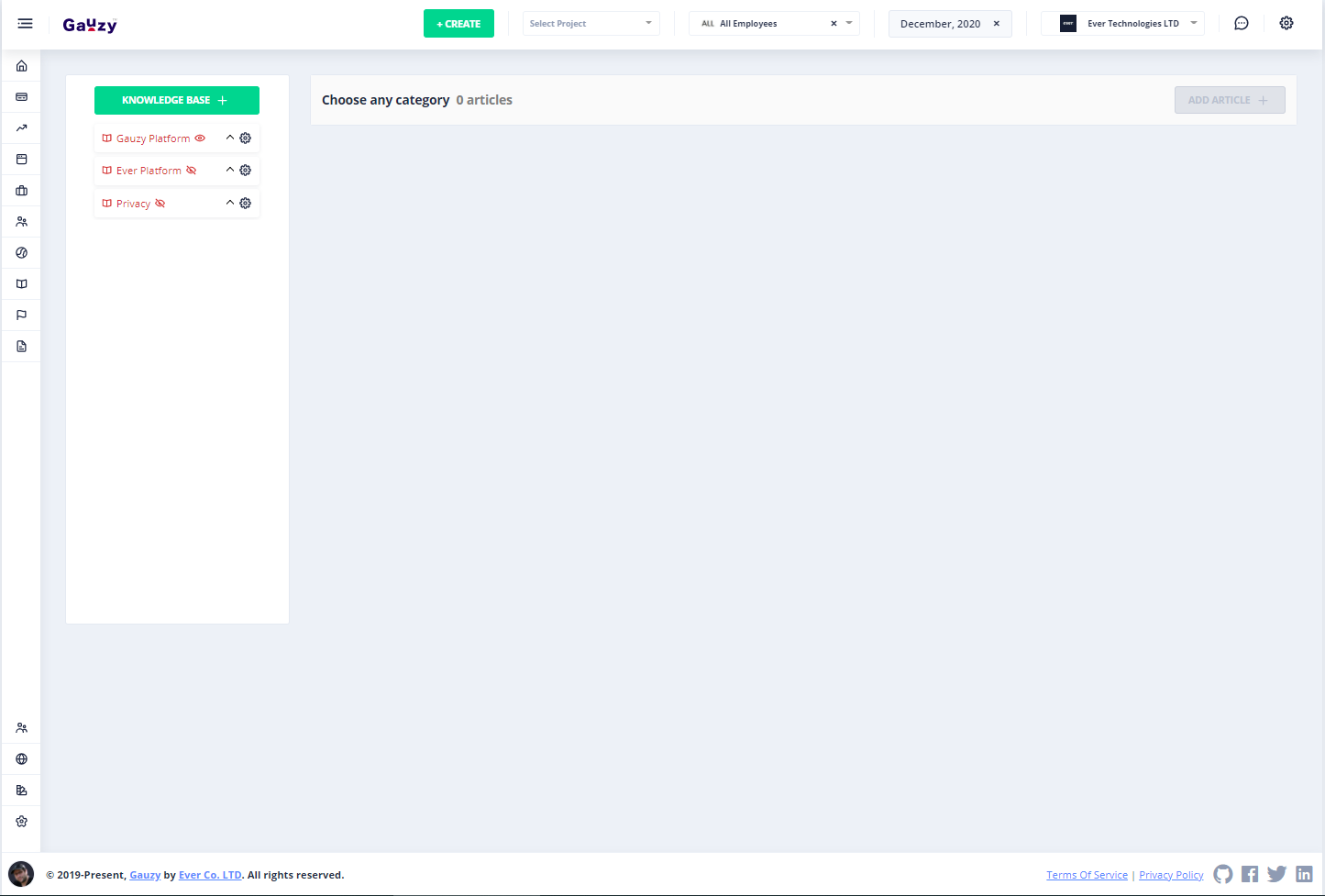
Task: Click the user avatar in the footer
Action: click(x=21, y=874)
